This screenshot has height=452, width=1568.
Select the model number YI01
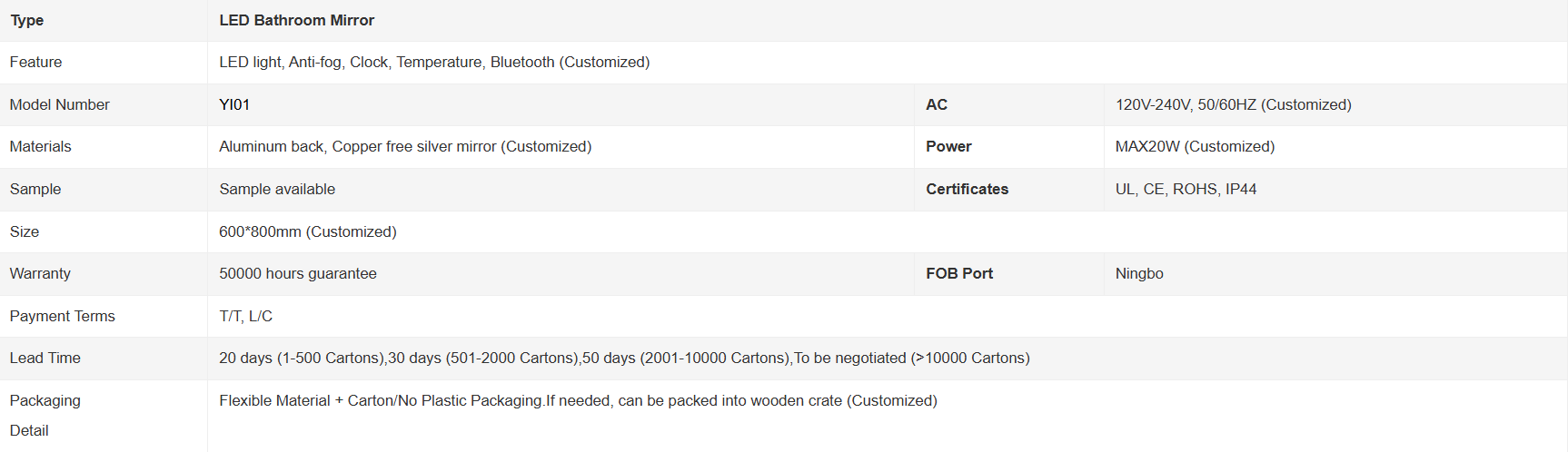(x=234, y=104)
